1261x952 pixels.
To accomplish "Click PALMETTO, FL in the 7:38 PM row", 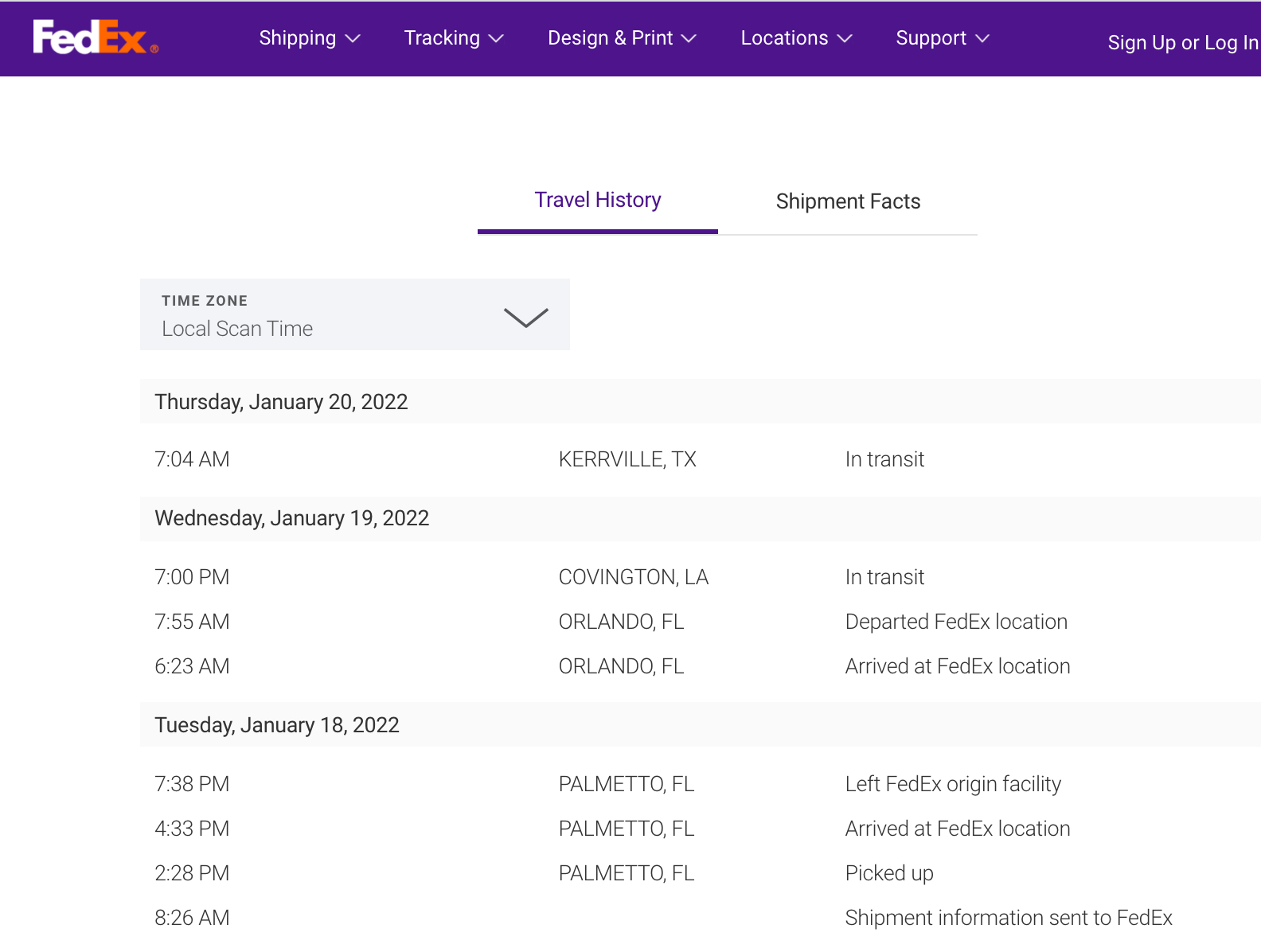I will tap(627, 784).
